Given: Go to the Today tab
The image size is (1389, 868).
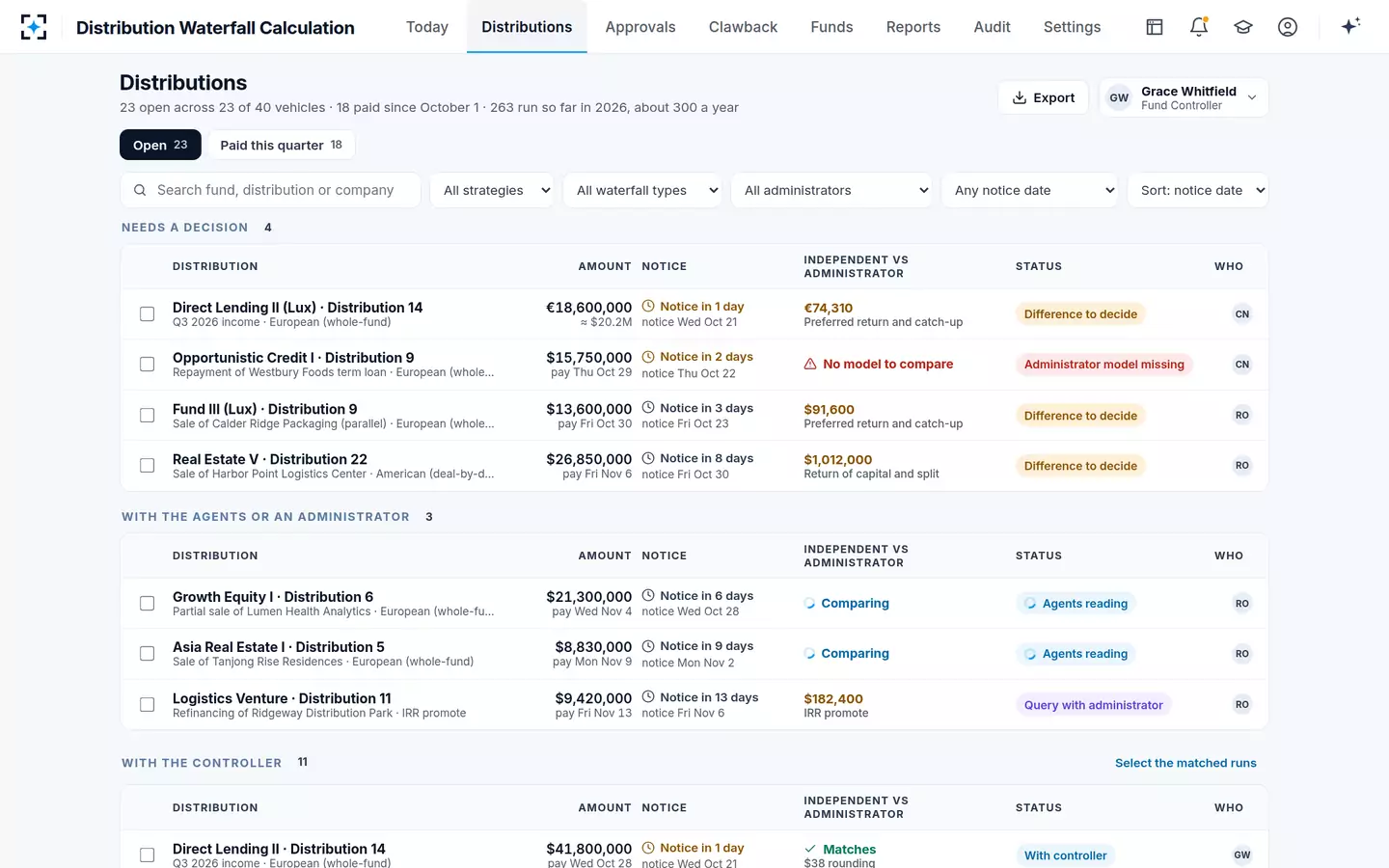Looking at the screenshot, I should tap(427, 27).
